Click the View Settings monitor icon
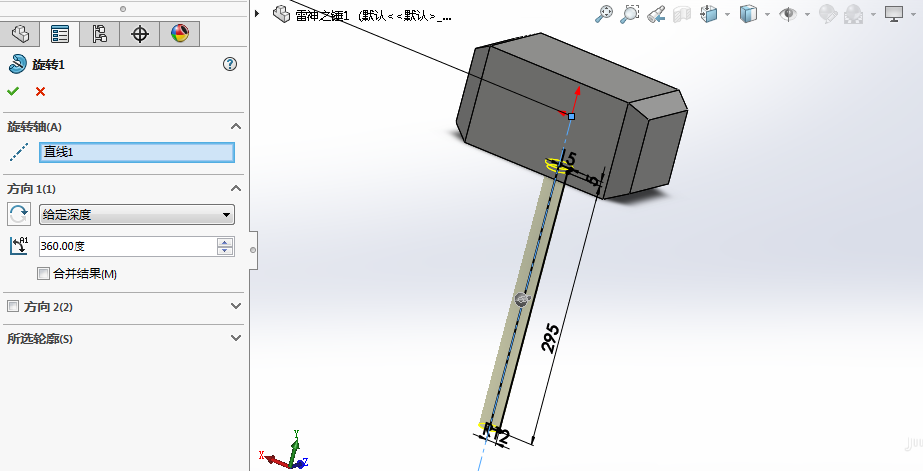 pyautogui.click(x=894, y=14)
